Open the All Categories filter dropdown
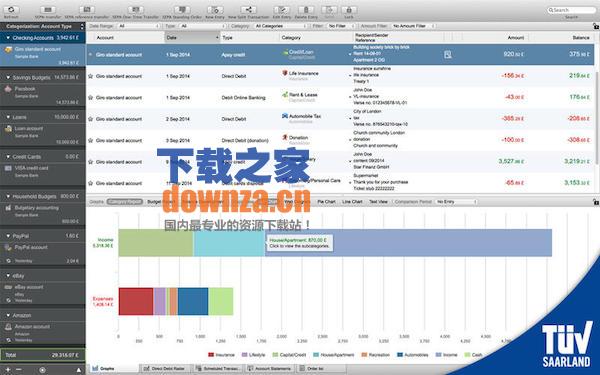 (280, 26)
